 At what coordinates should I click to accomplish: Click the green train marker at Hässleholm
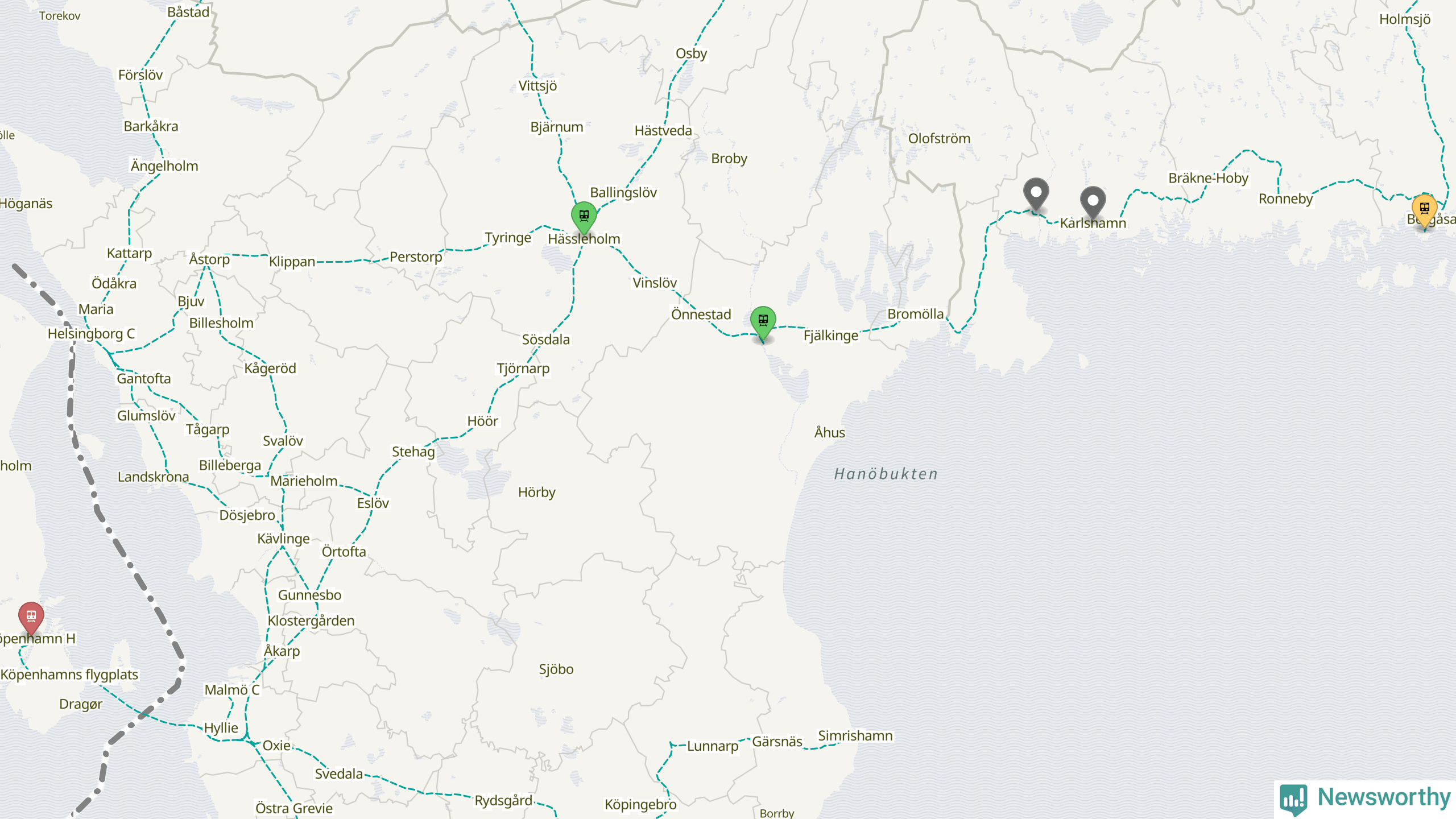(x=584, y=217)
